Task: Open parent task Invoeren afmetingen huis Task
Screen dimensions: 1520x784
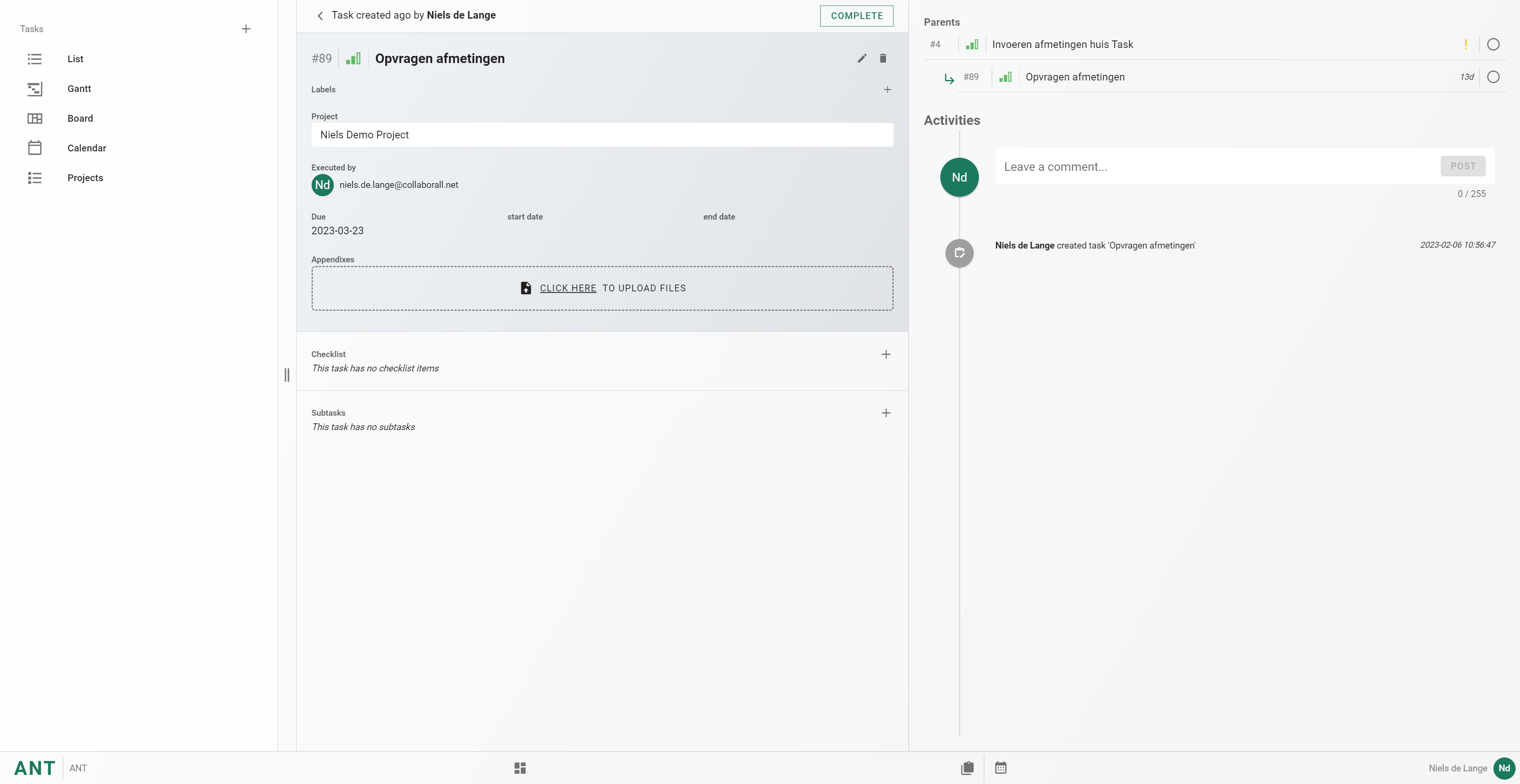Action: pos(1062,44)
